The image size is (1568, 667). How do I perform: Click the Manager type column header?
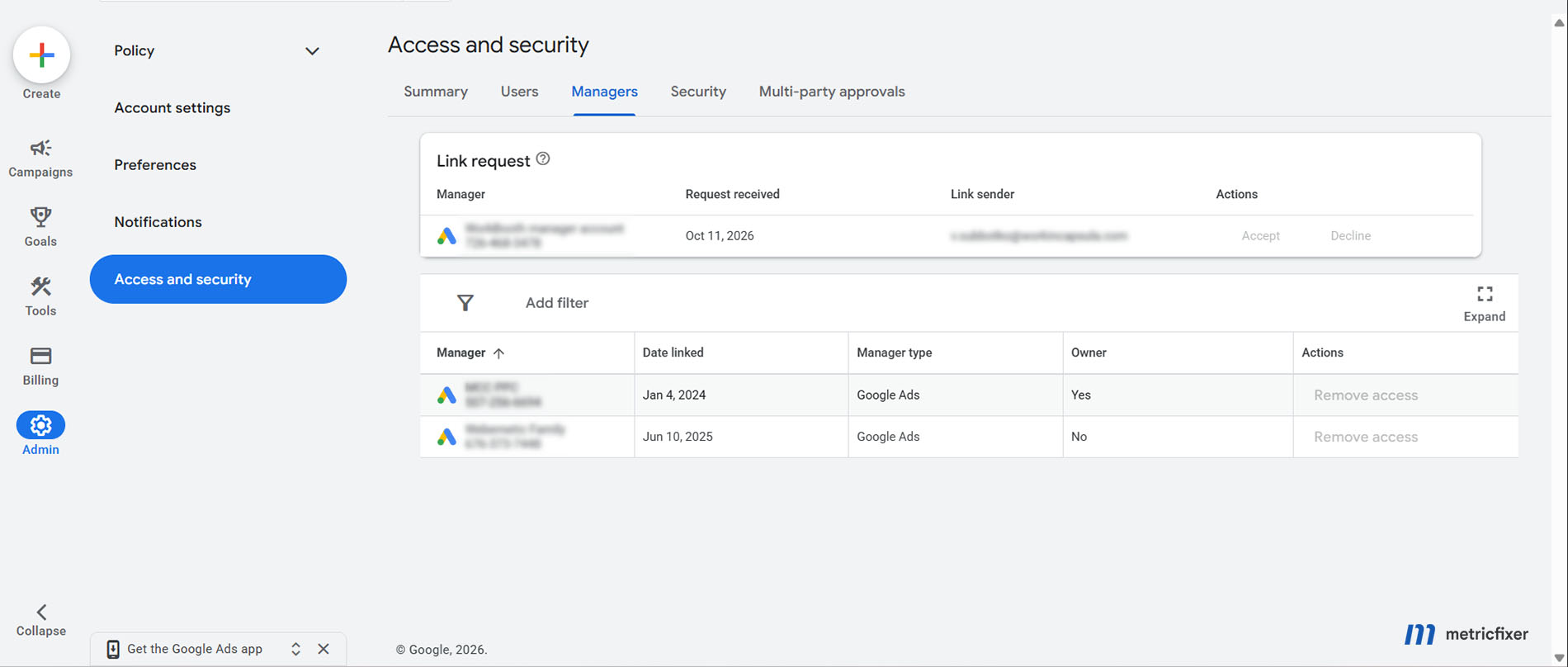click(895, 352)
